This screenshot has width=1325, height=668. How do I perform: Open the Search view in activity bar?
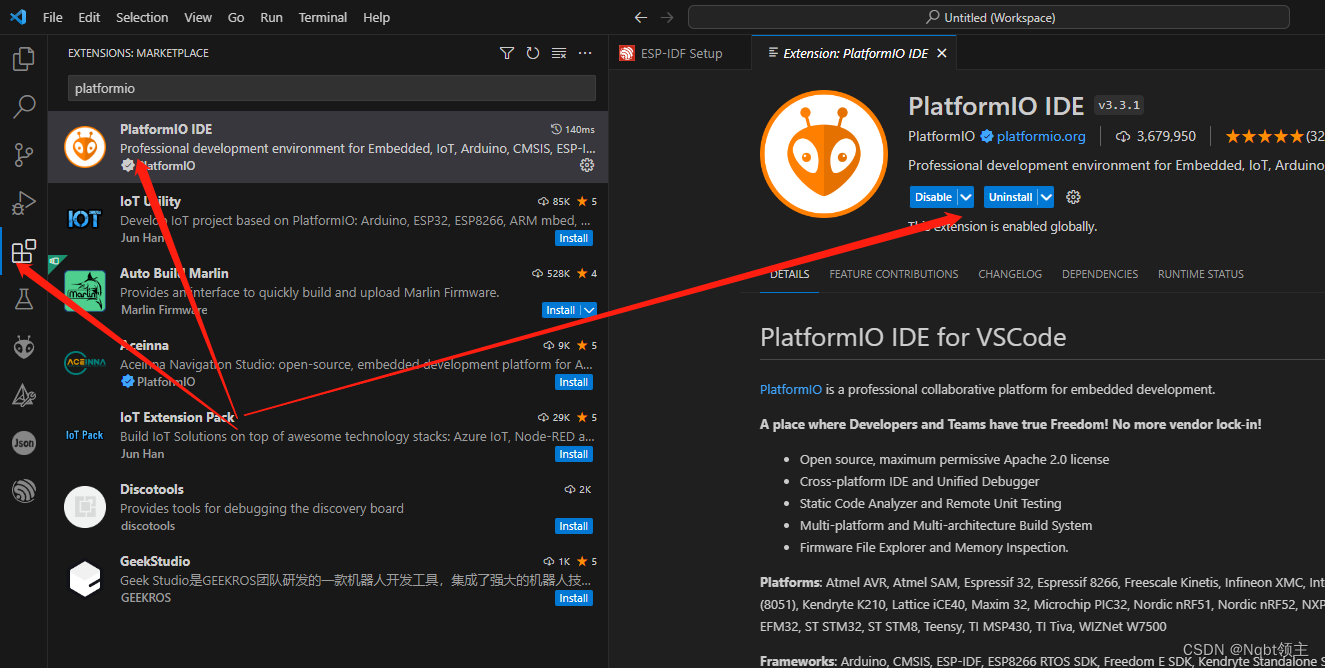pyautogui.click(x=24, y=106)
